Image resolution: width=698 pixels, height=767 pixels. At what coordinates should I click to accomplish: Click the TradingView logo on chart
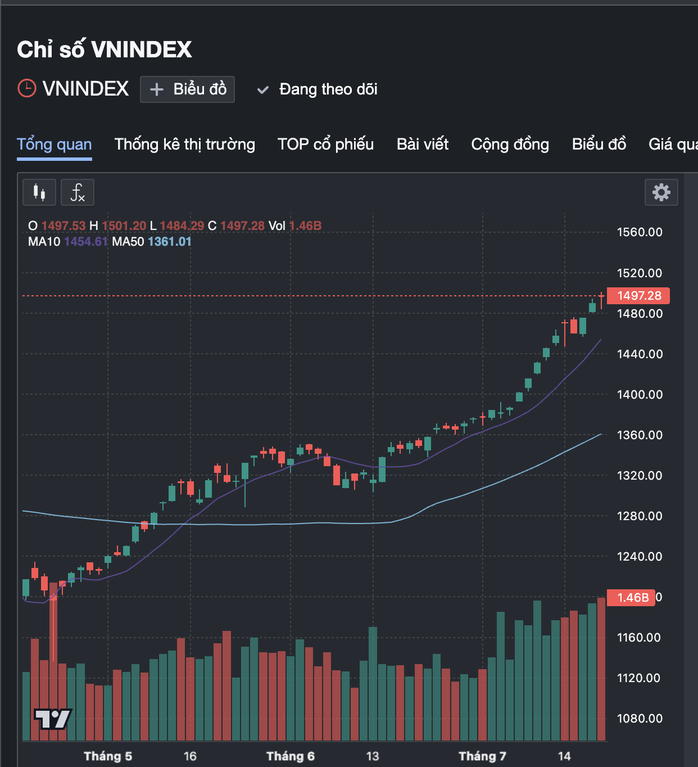coord(53,718)
